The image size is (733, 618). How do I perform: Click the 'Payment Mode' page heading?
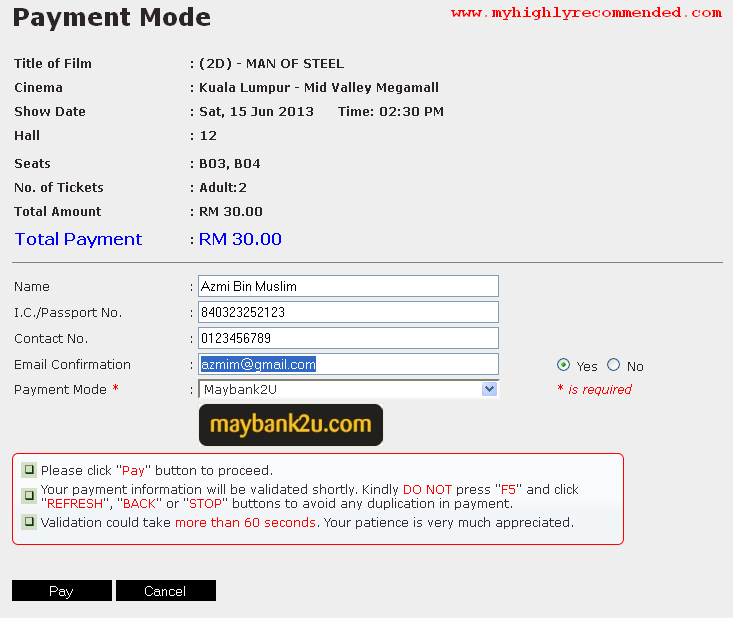tap(111, 17)
